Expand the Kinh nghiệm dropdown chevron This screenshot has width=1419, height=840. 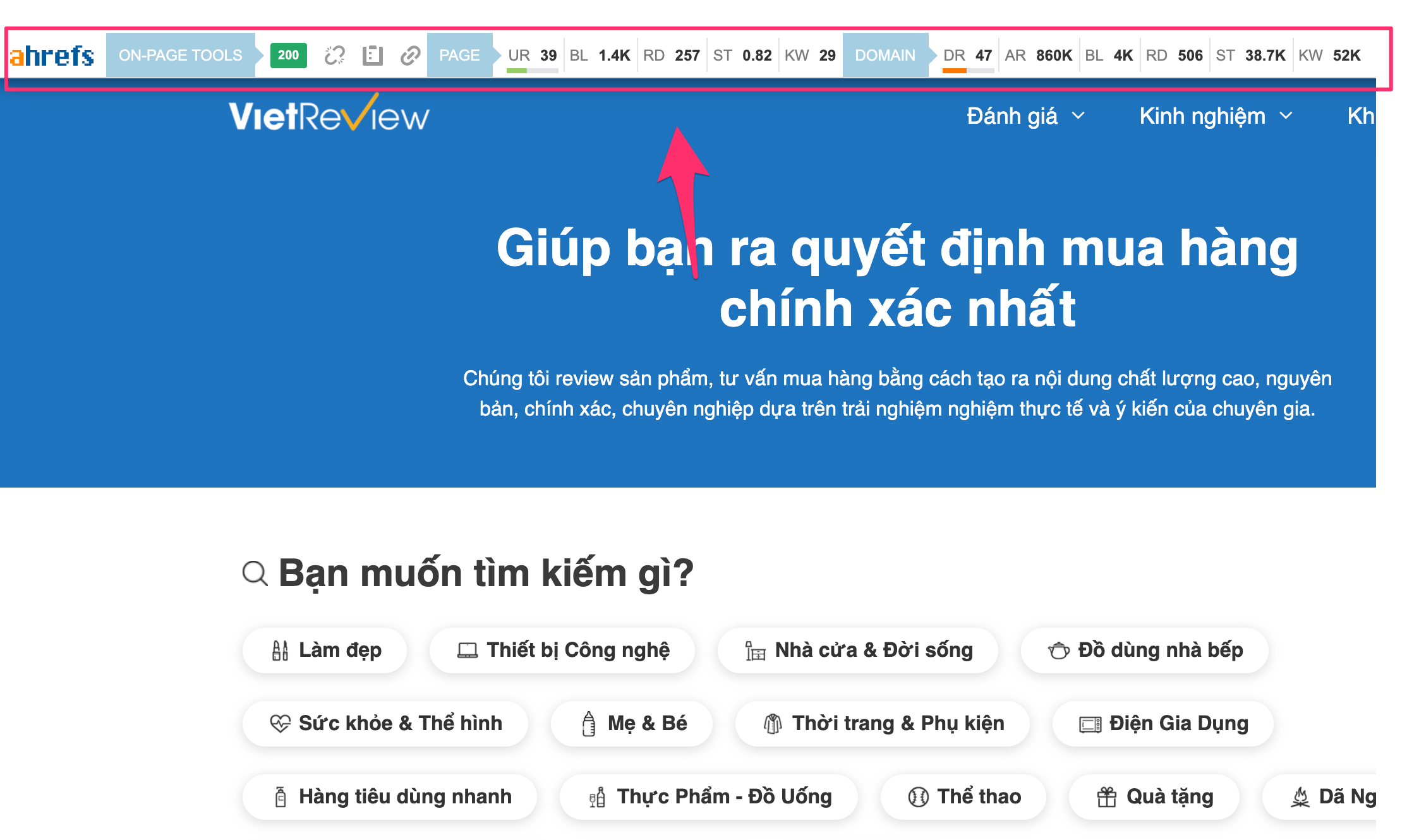(x=1286, y=116)
